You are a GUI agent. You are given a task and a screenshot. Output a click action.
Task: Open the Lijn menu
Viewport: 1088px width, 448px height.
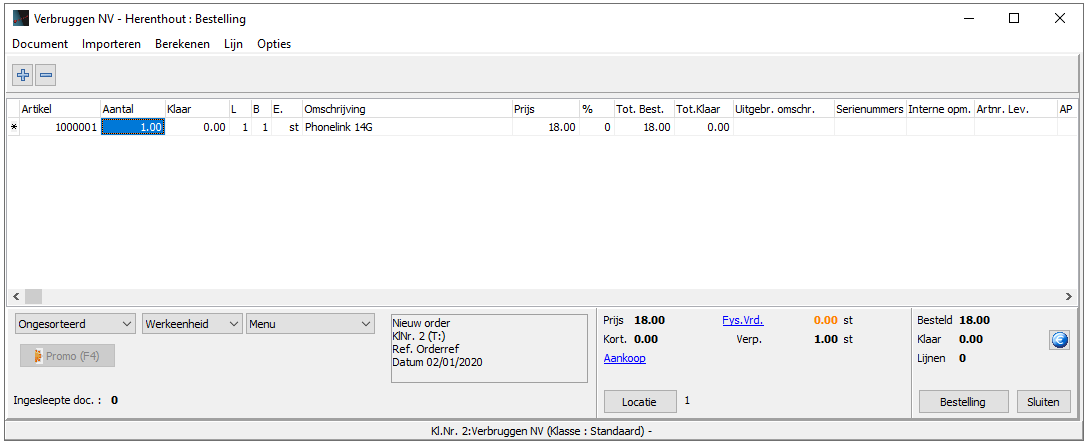point(233,44)
